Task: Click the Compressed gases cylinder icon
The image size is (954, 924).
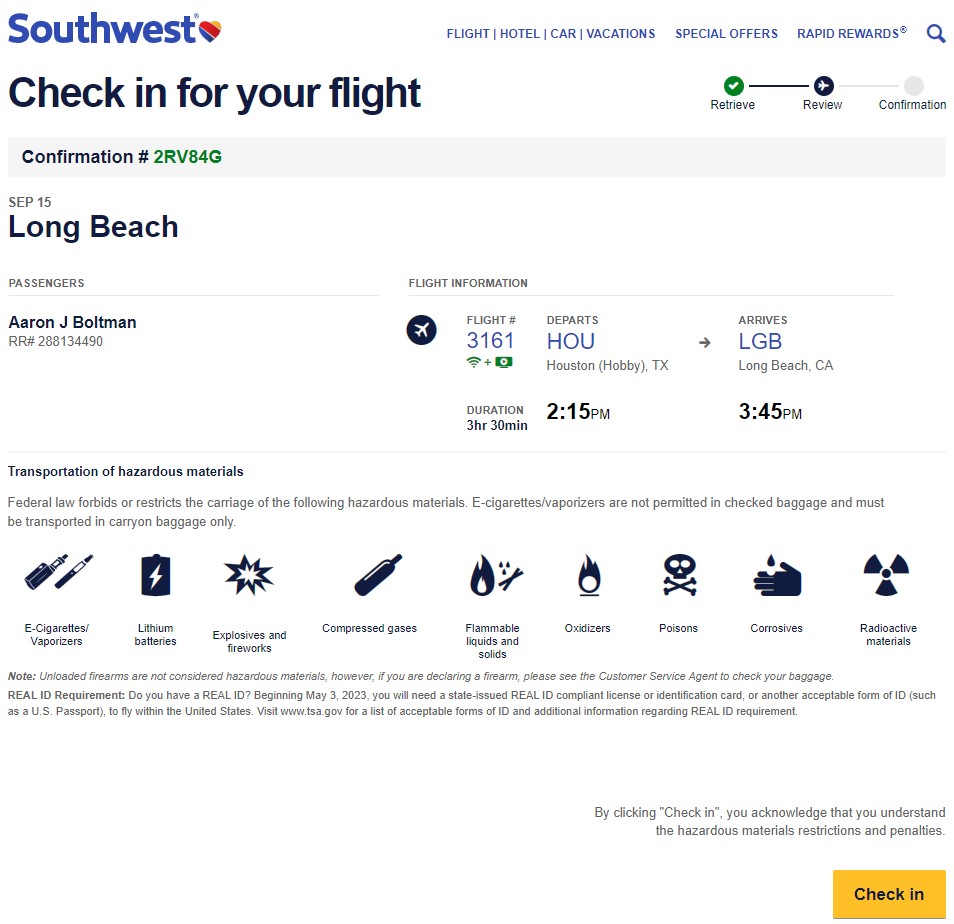Action: point(377,574)
